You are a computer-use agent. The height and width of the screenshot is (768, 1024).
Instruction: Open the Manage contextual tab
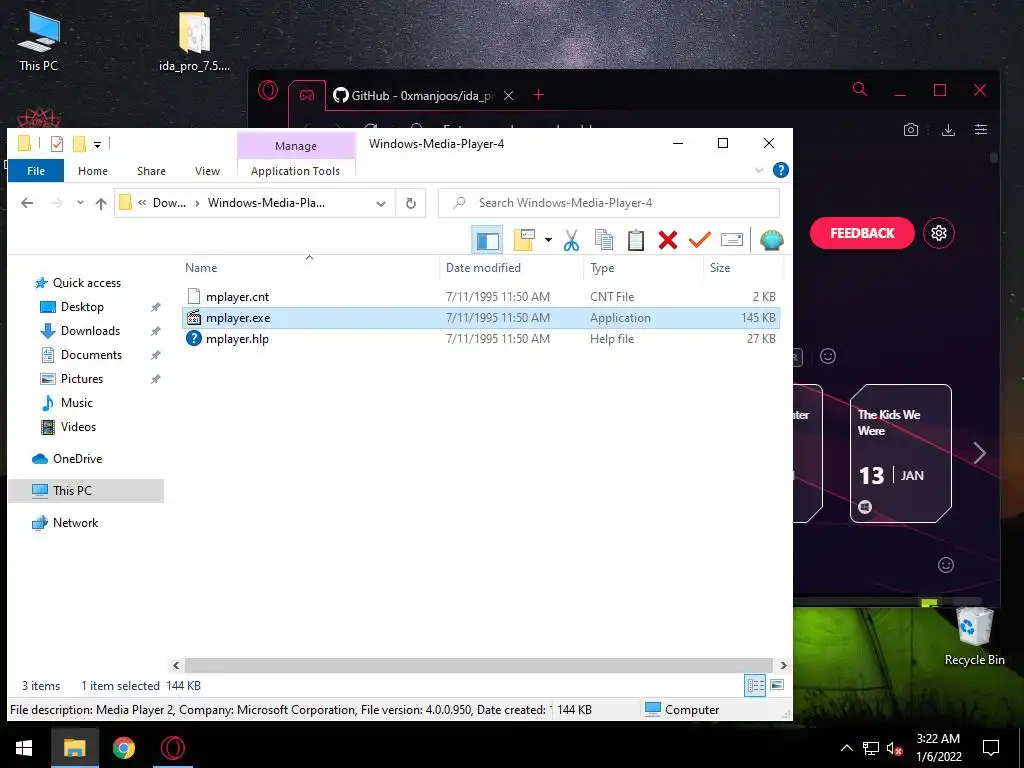[296, 146]
